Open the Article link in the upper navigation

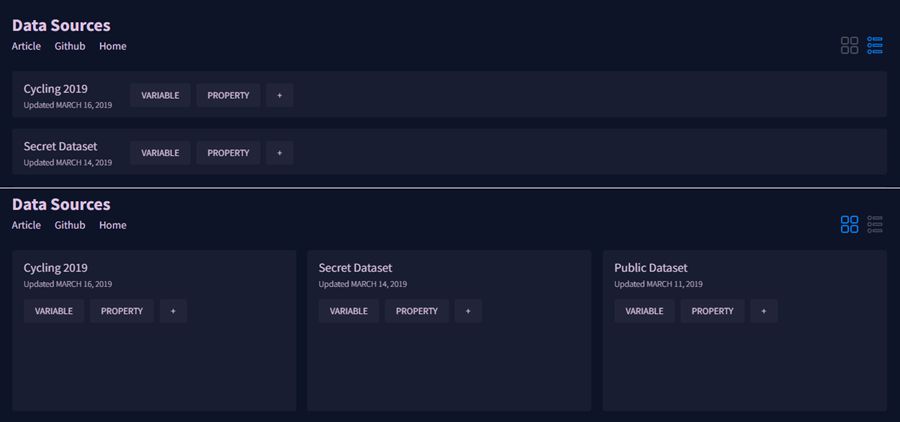(x=26, y=46)
